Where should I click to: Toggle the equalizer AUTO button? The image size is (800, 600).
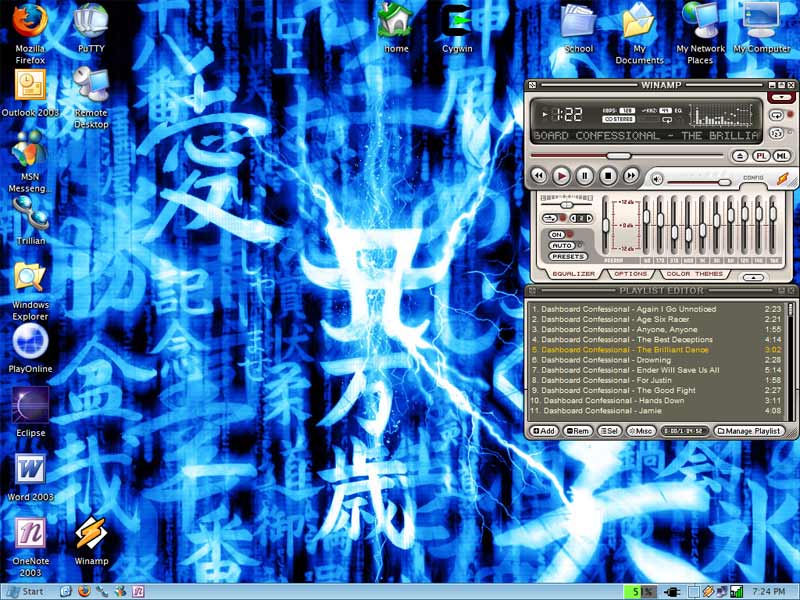click(560, 245)
